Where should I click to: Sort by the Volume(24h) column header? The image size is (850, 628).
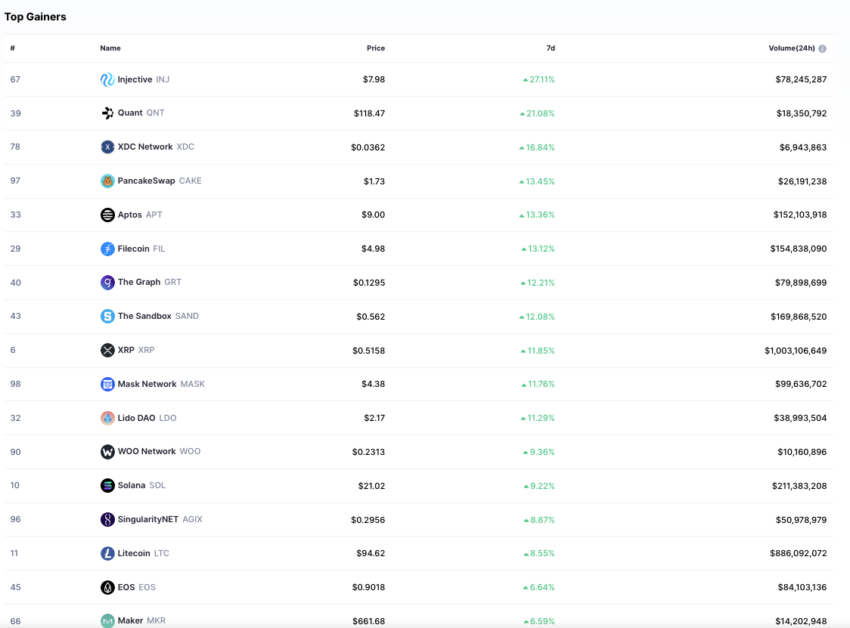click(x=791, y=48)
